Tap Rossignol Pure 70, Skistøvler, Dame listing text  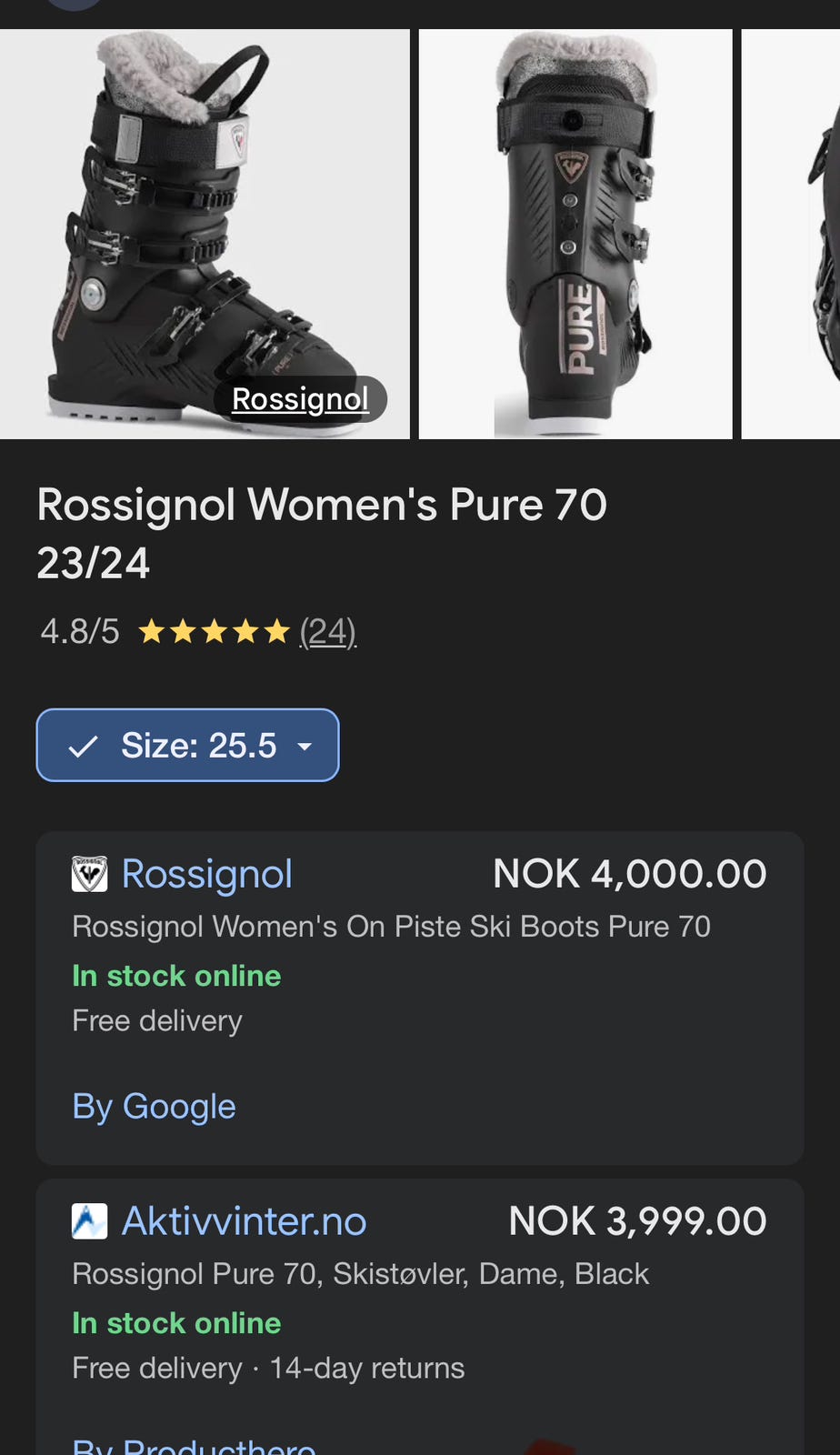[x=360, y=1274]
